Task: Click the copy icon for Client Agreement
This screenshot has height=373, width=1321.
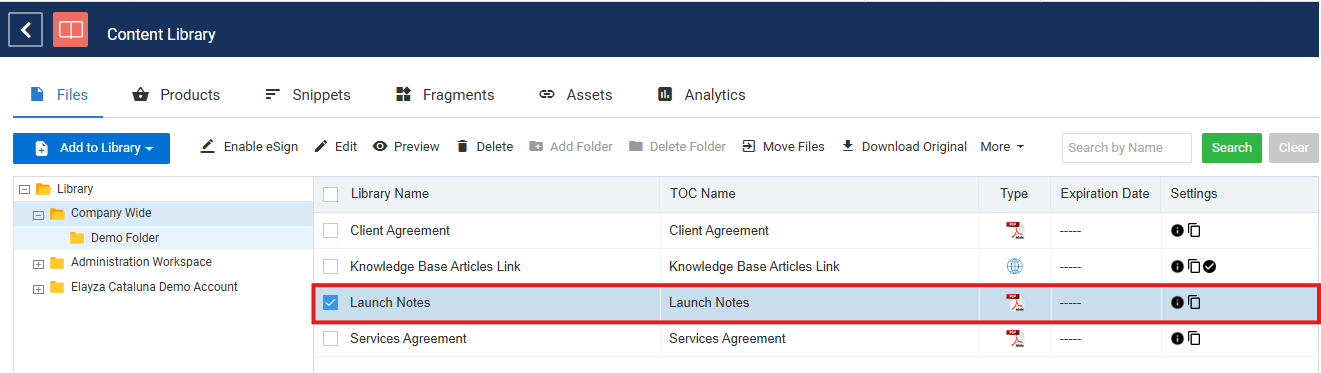Action: click(1194, 231)
